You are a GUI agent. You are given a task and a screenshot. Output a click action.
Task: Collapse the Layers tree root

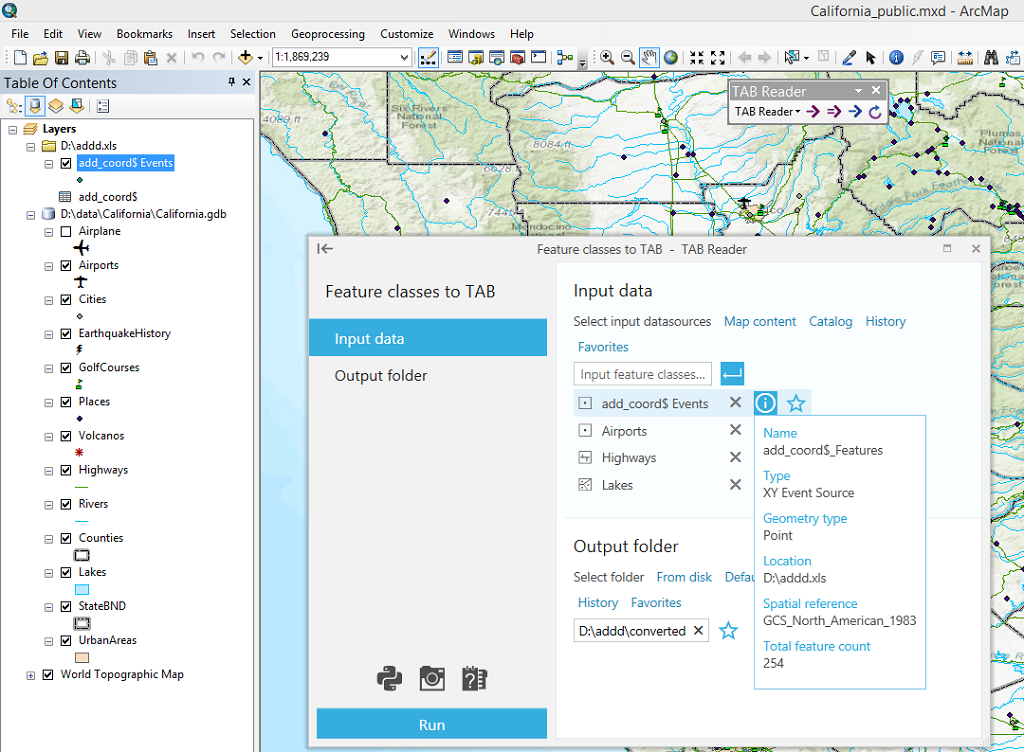pos(12,129)
